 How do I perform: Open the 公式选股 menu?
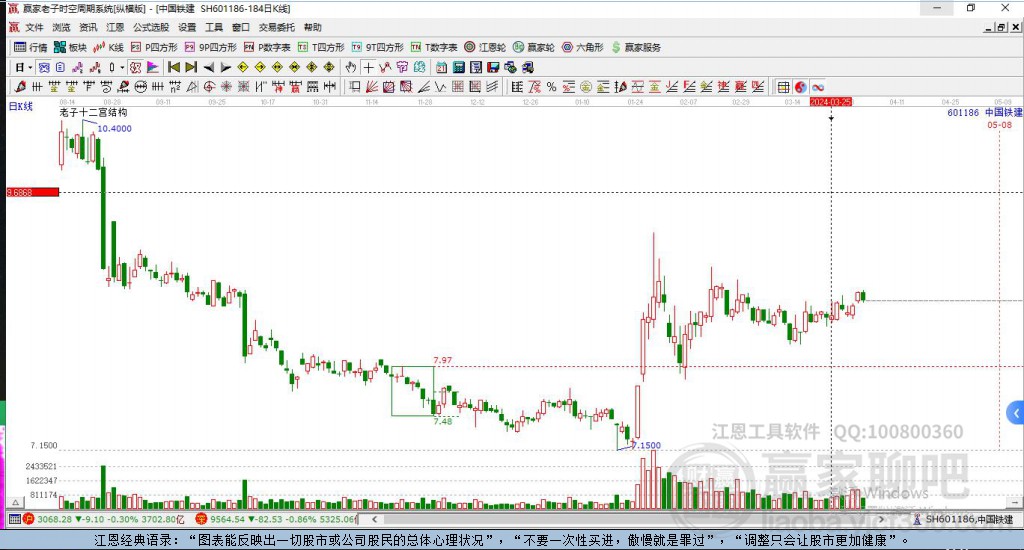point(151,27)
